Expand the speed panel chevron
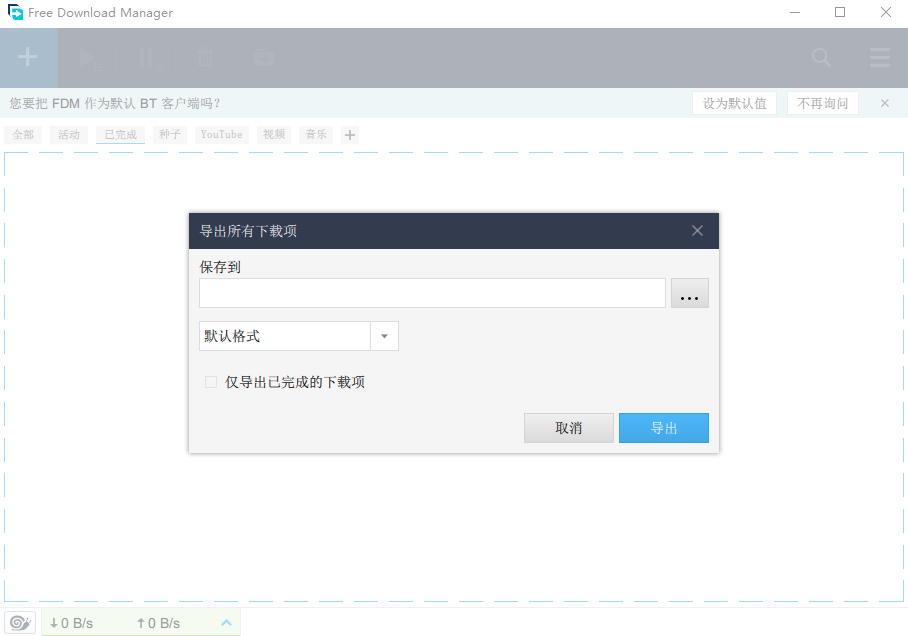The height and width of the screenshot is (636, 908). pos(226,623)
